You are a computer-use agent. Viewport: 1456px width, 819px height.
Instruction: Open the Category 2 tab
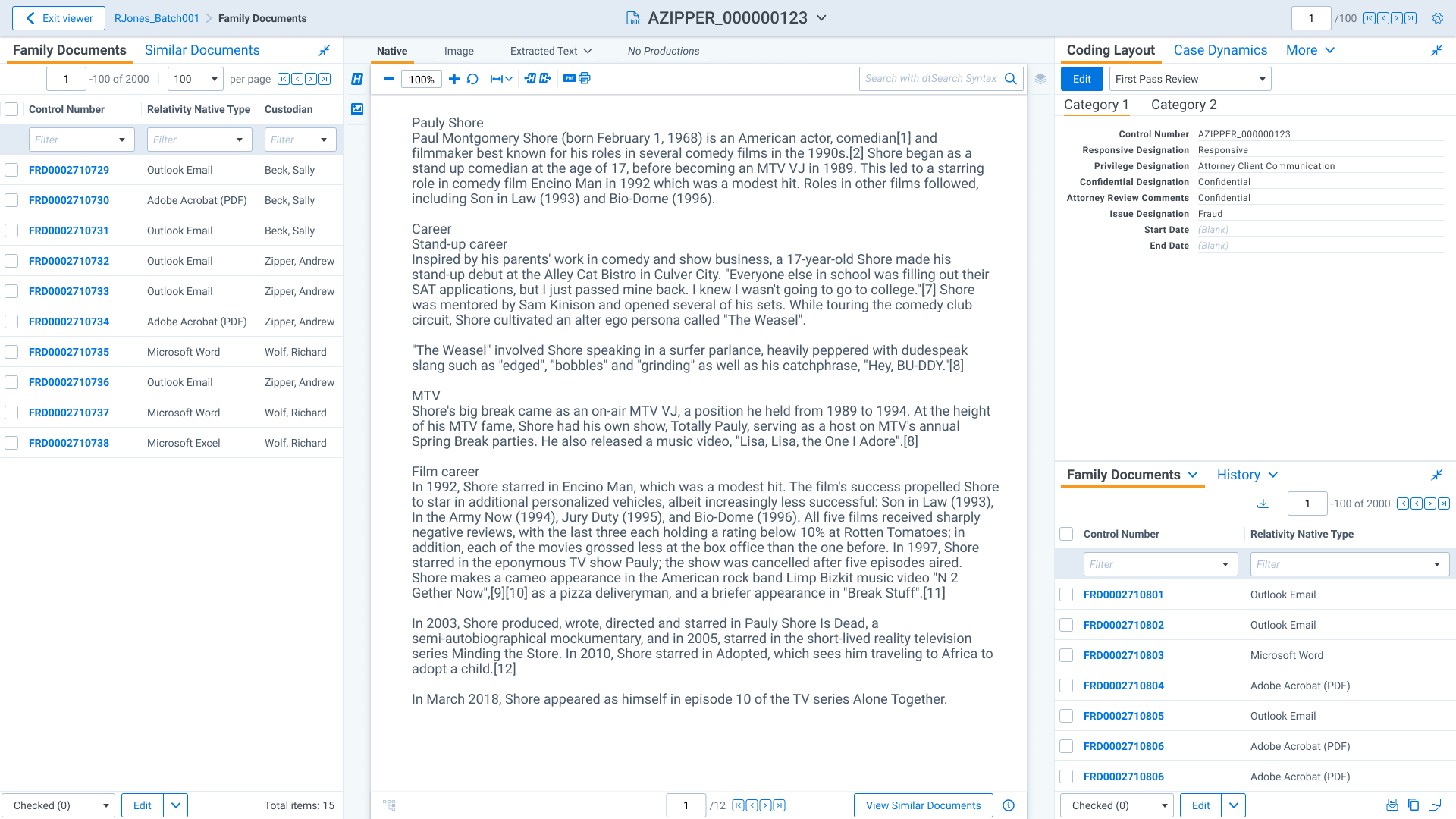[x=1184, y=105]
